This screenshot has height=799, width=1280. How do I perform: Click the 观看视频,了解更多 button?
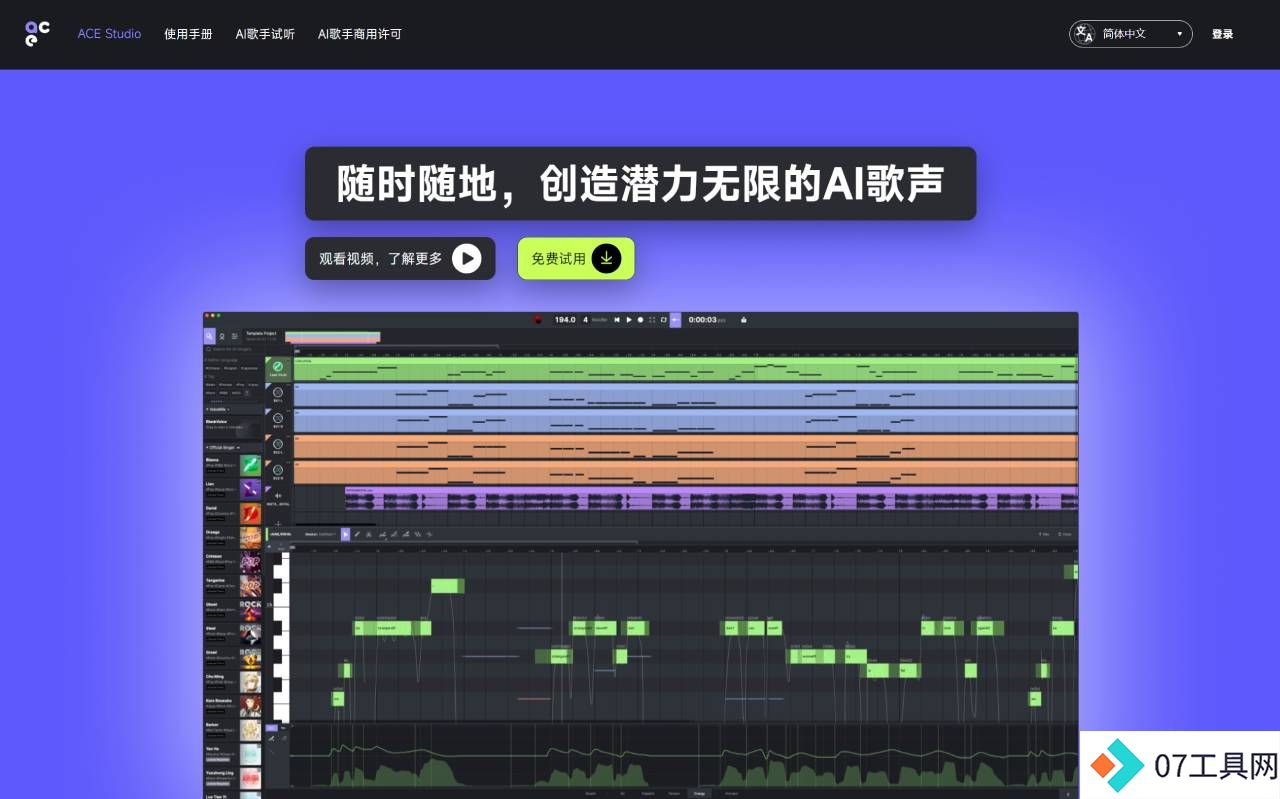(x=400, y=258)
